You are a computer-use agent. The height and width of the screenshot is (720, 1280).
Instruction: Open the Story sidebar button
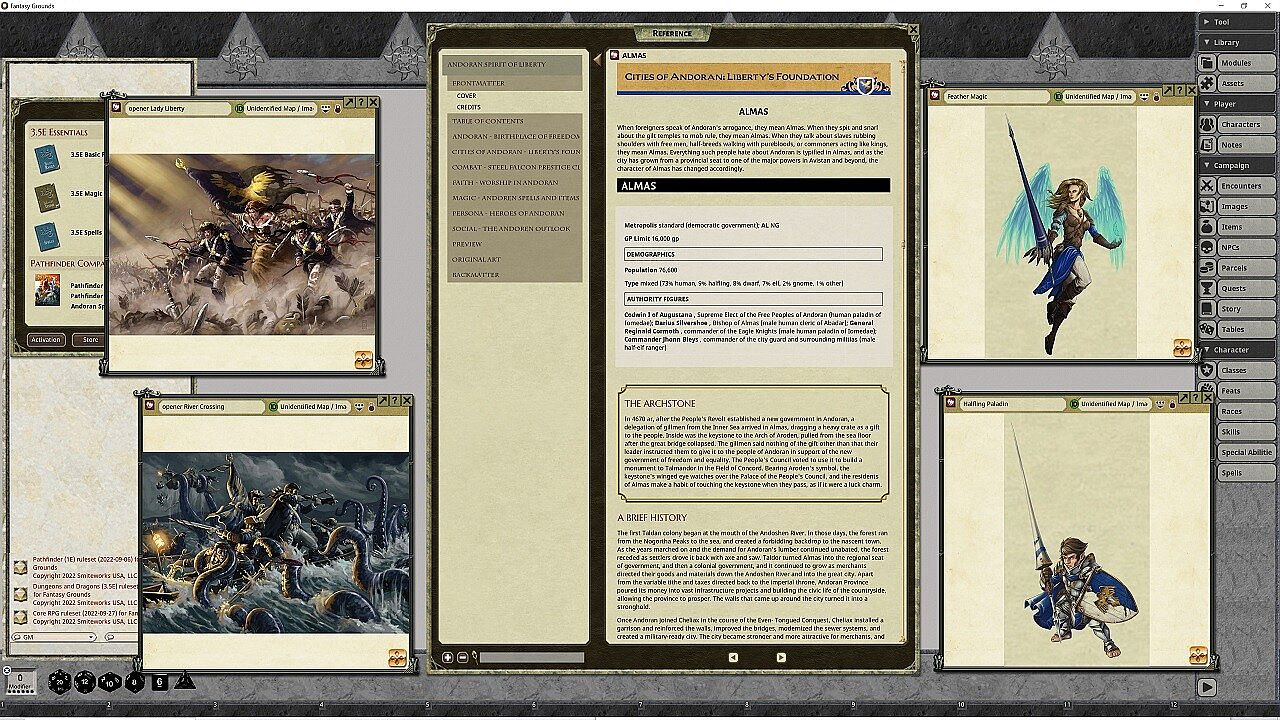[x=1236, y=309]
